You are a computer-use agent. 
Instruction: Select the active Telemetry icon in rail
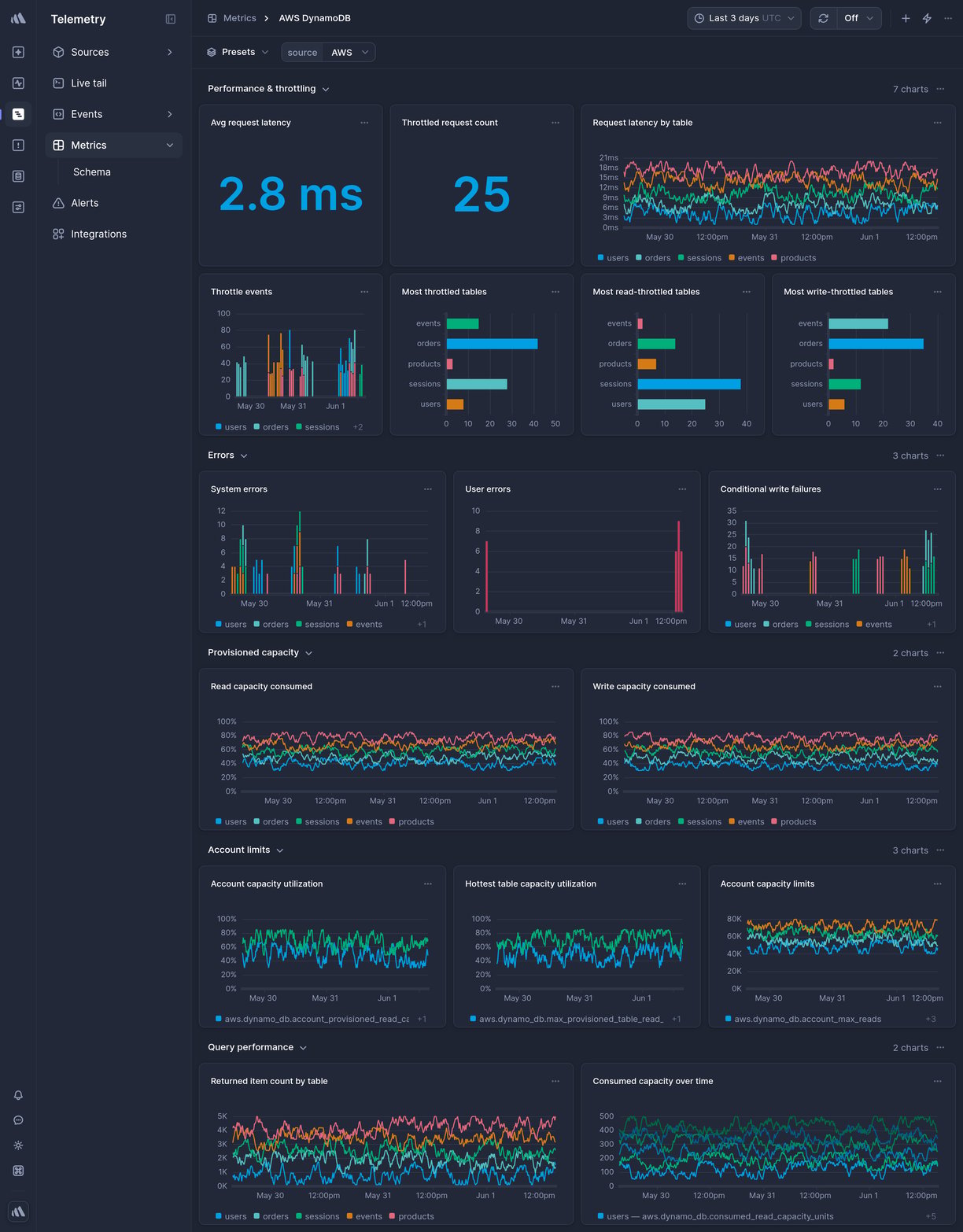point(18,114)
